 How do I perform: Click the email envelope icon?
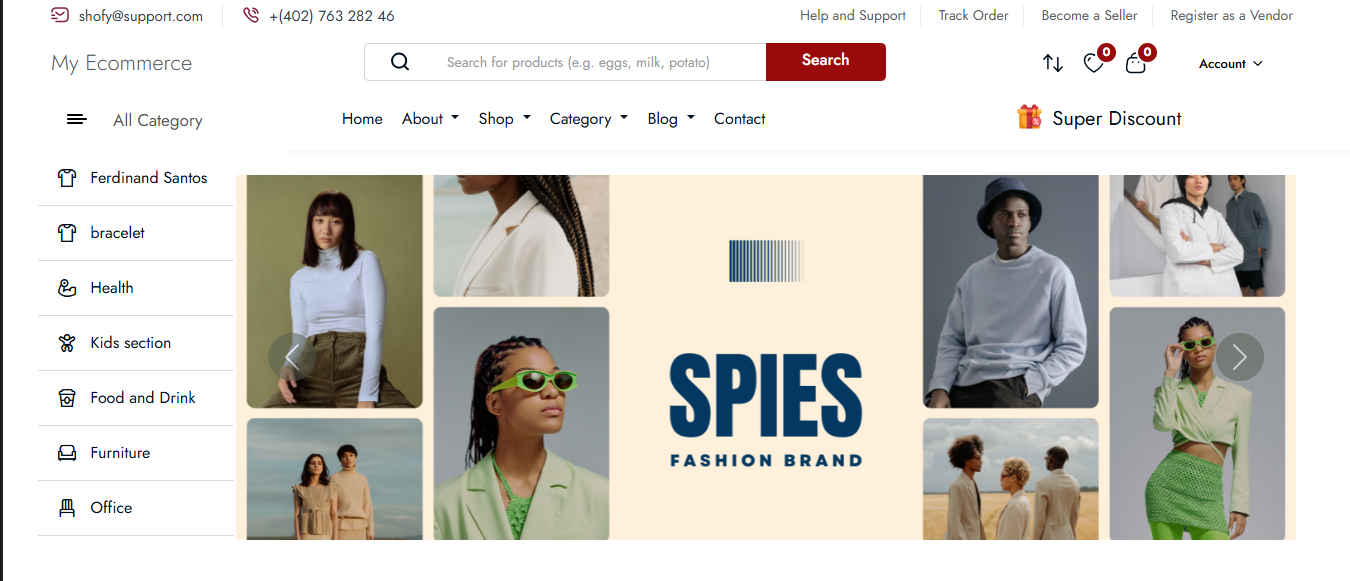60,16
